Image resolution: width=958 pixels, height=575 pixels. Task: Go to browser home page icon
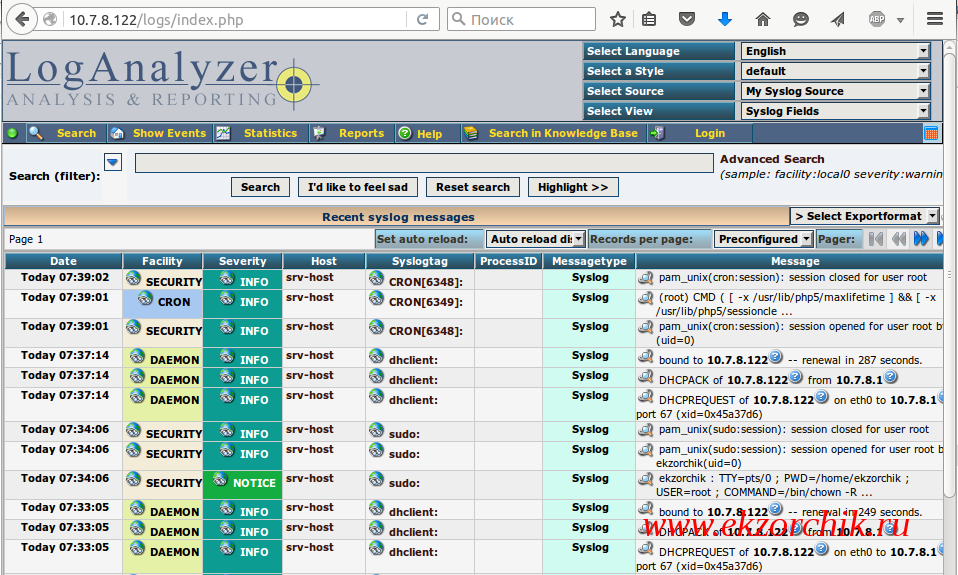click(762, 20)
